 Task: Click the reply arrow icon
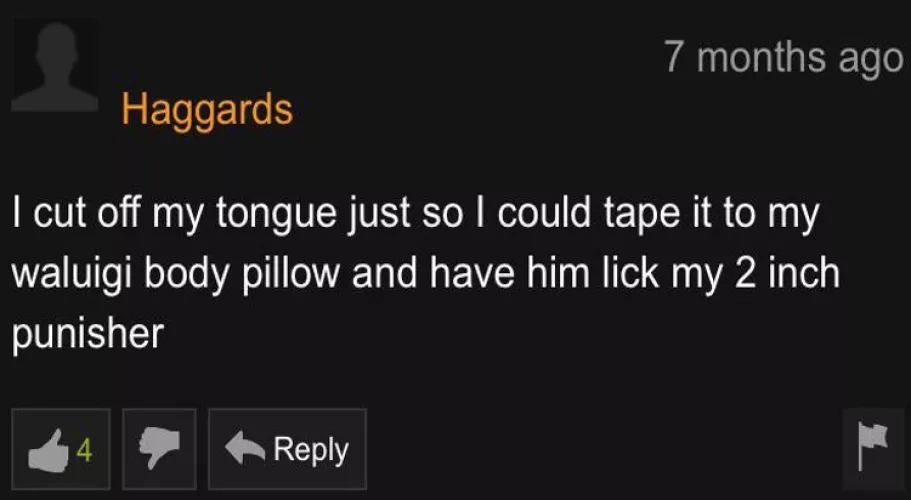[x=245, y=449]
